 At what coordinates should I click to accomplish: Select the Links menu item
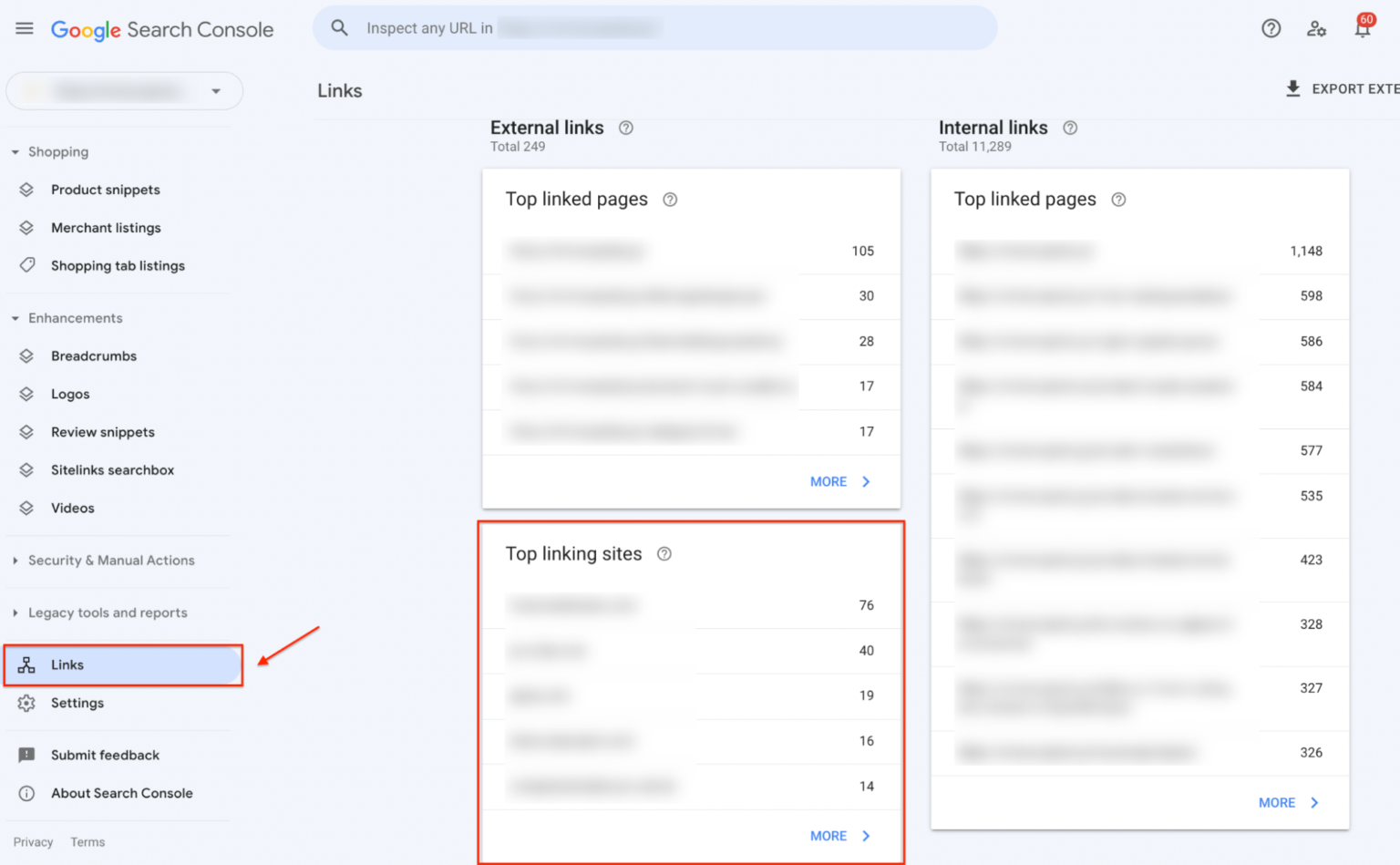pos(67,664)
